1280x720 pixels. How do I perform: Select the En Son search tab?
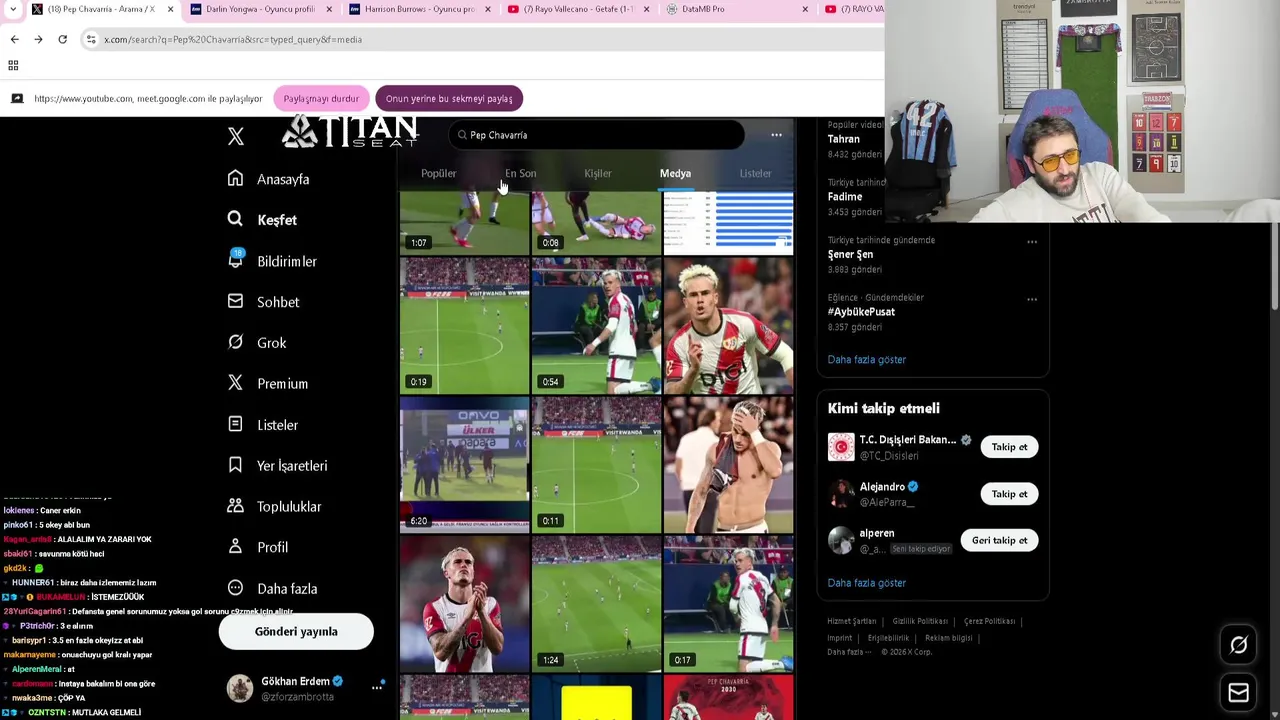coord(520,173)
